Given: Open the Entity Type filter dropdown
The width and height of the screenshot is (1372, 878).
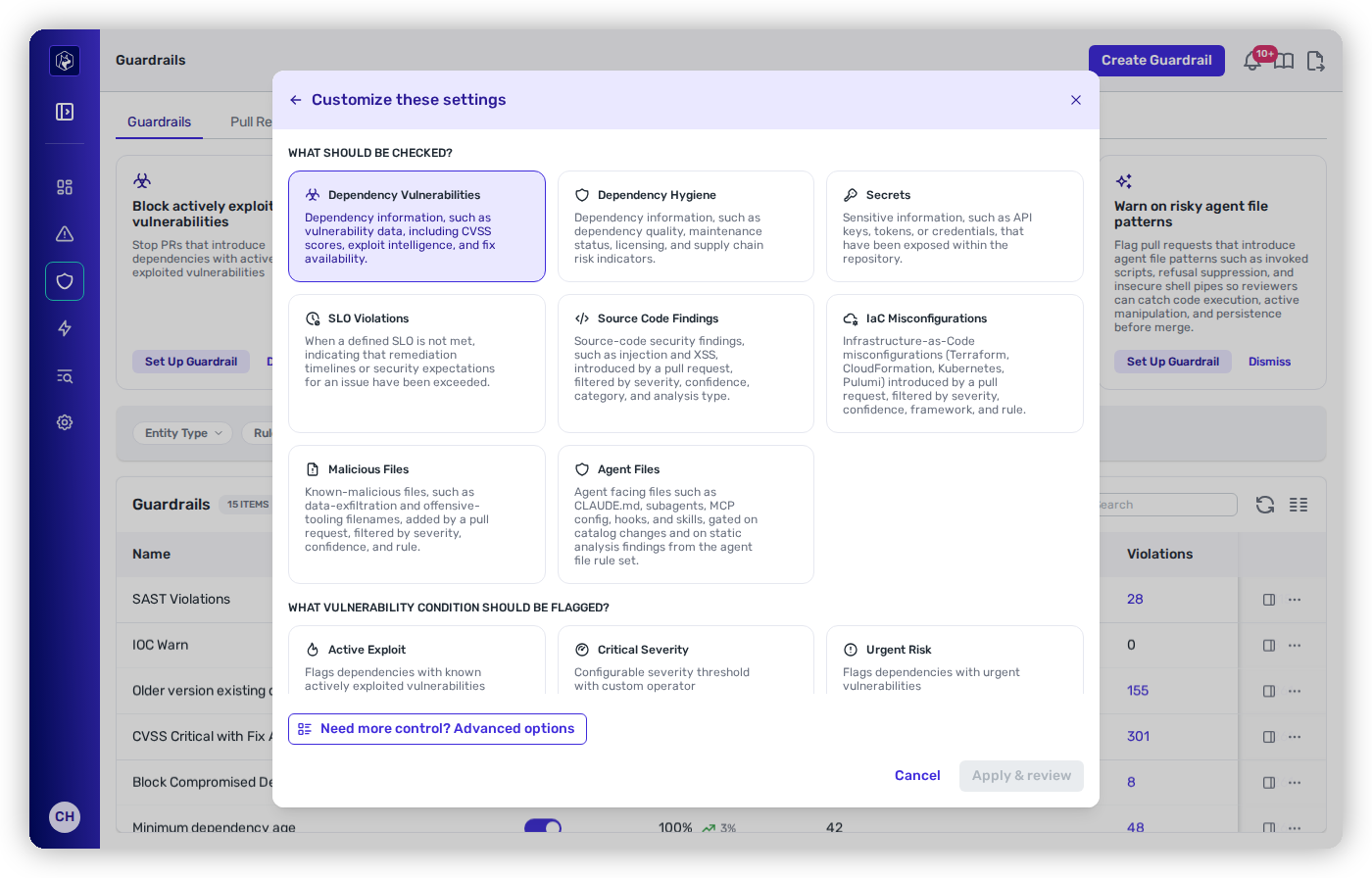Looking at the screenshot, I should (182, 433).
